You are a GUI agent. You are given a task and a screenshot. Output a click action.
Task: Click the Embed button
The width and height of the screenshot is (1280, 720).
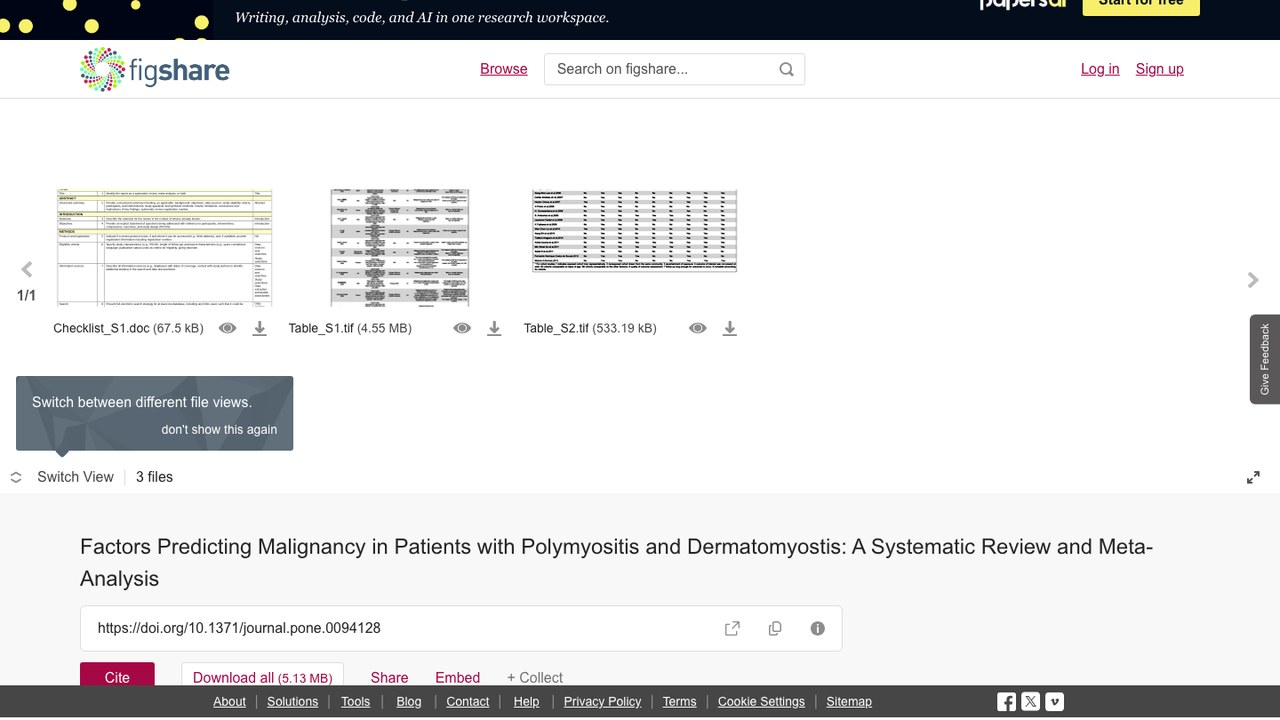pos(458,677)
